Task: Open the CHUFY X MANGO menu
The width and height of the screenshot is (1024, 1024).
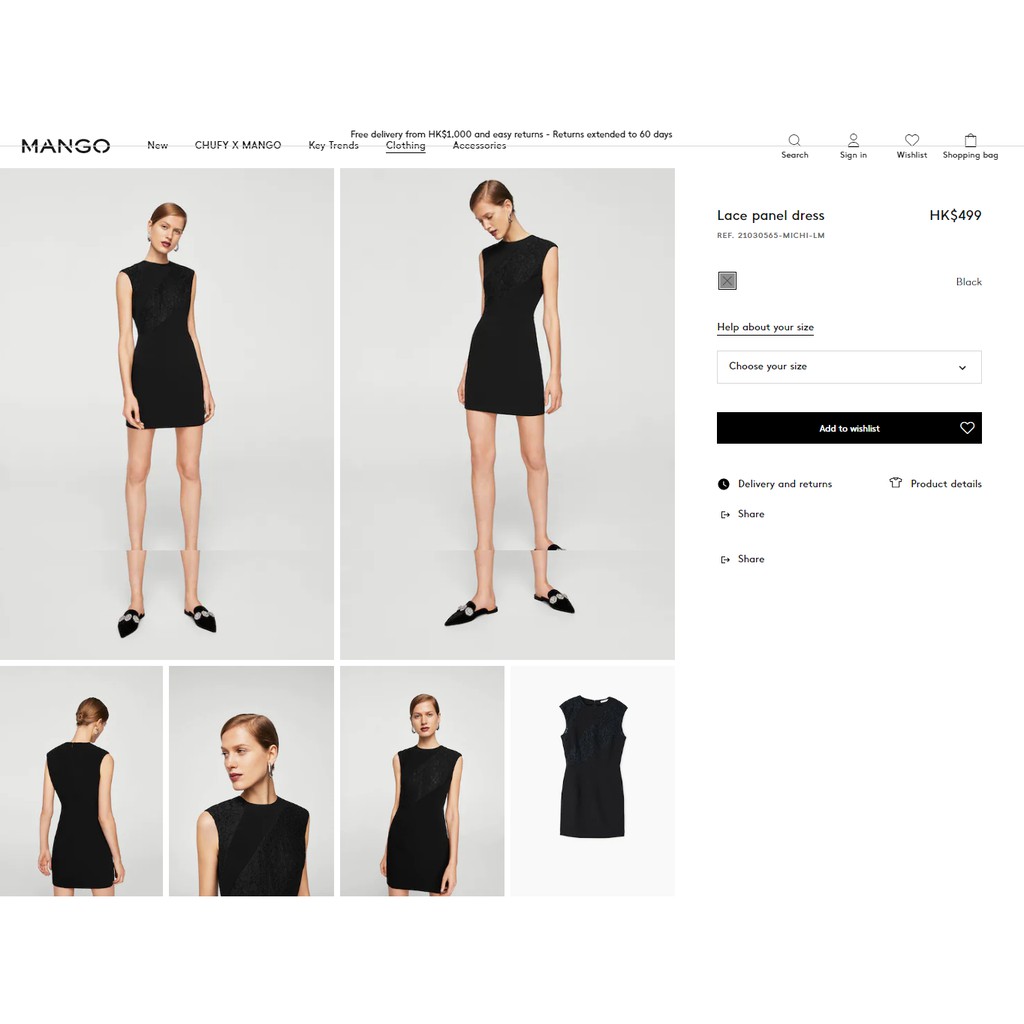Action: tap(238, 146)
